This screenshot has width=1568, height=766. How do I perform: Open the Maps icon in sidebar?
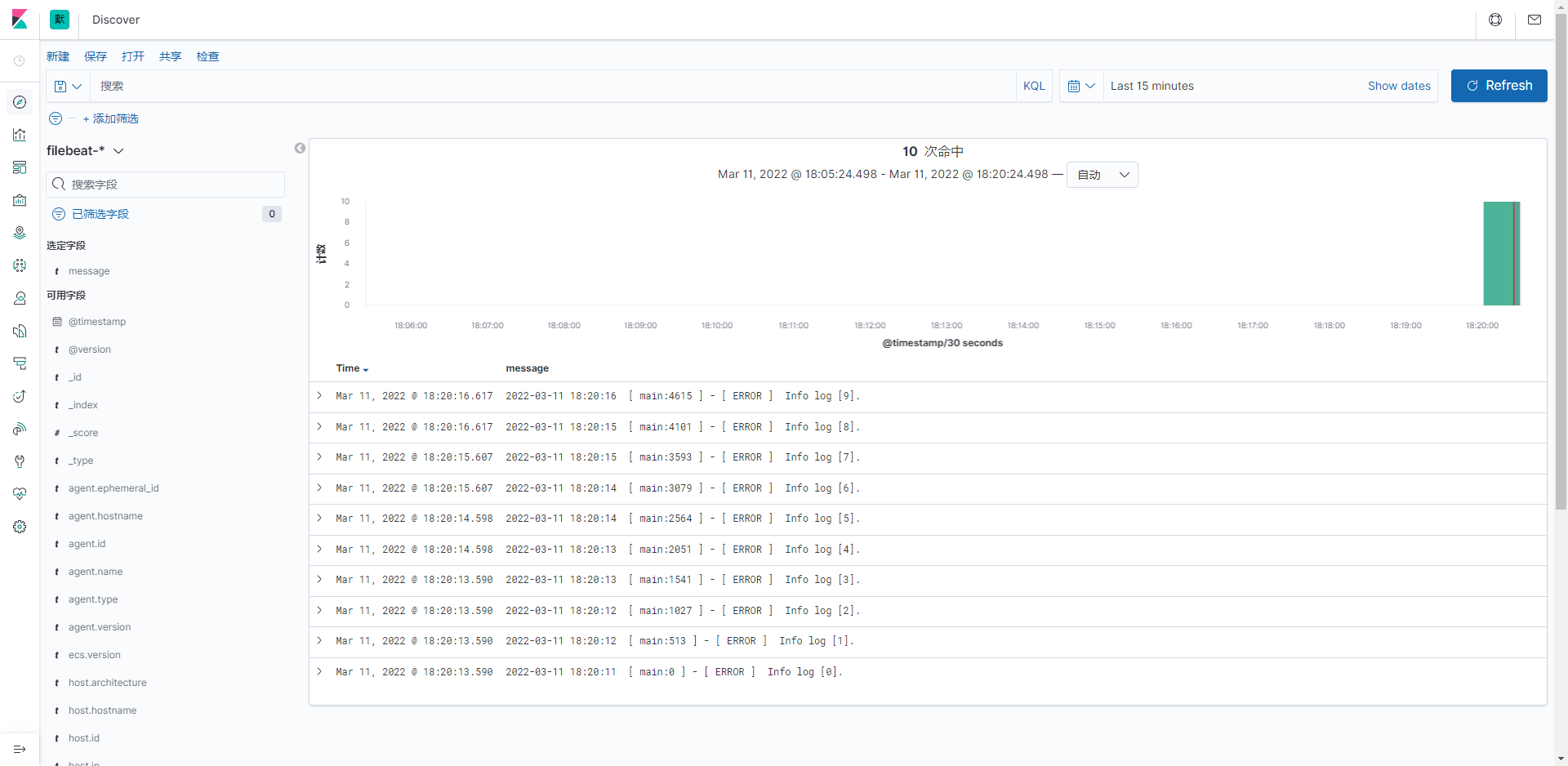(x=20, y=233)
